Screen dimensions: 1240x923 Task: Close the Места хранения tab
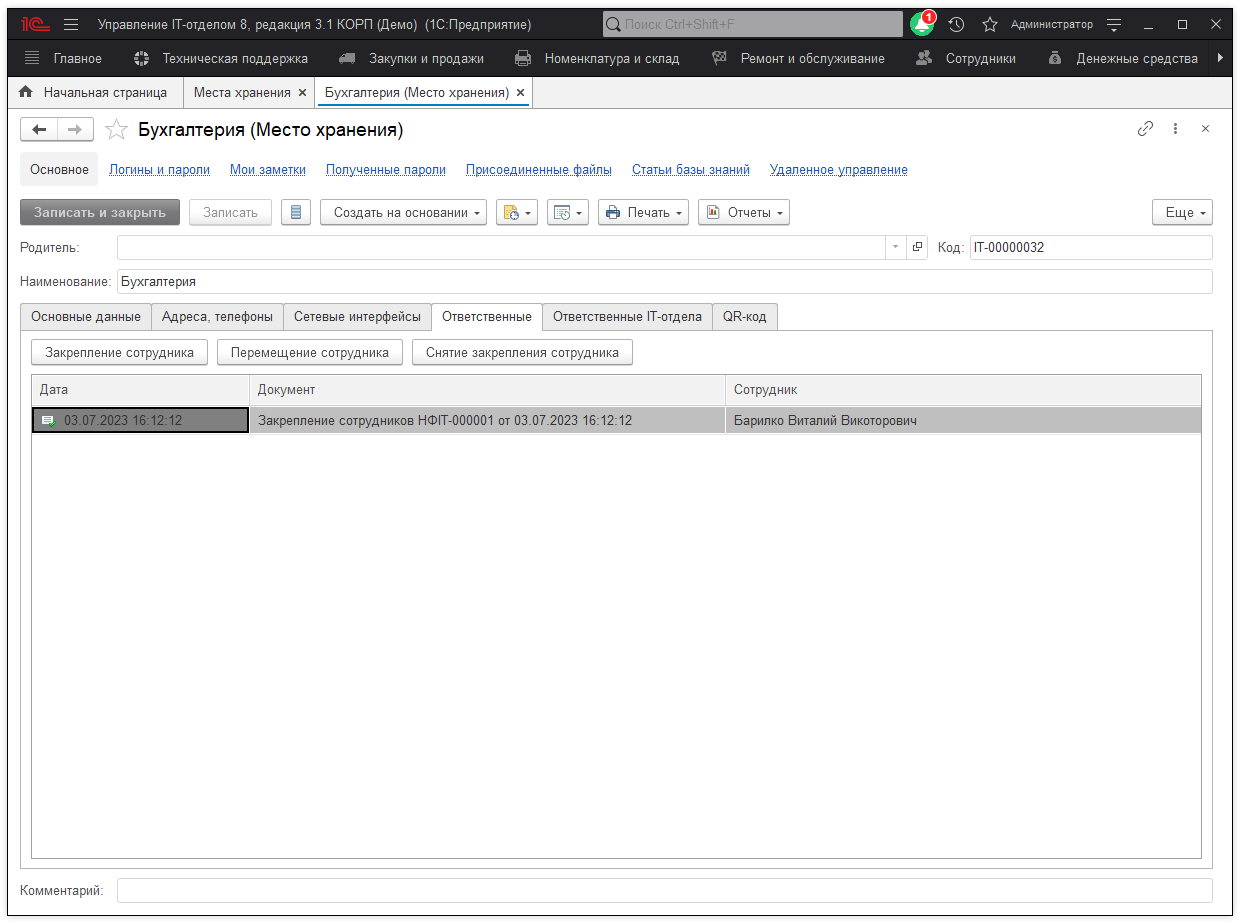point(302,93)
